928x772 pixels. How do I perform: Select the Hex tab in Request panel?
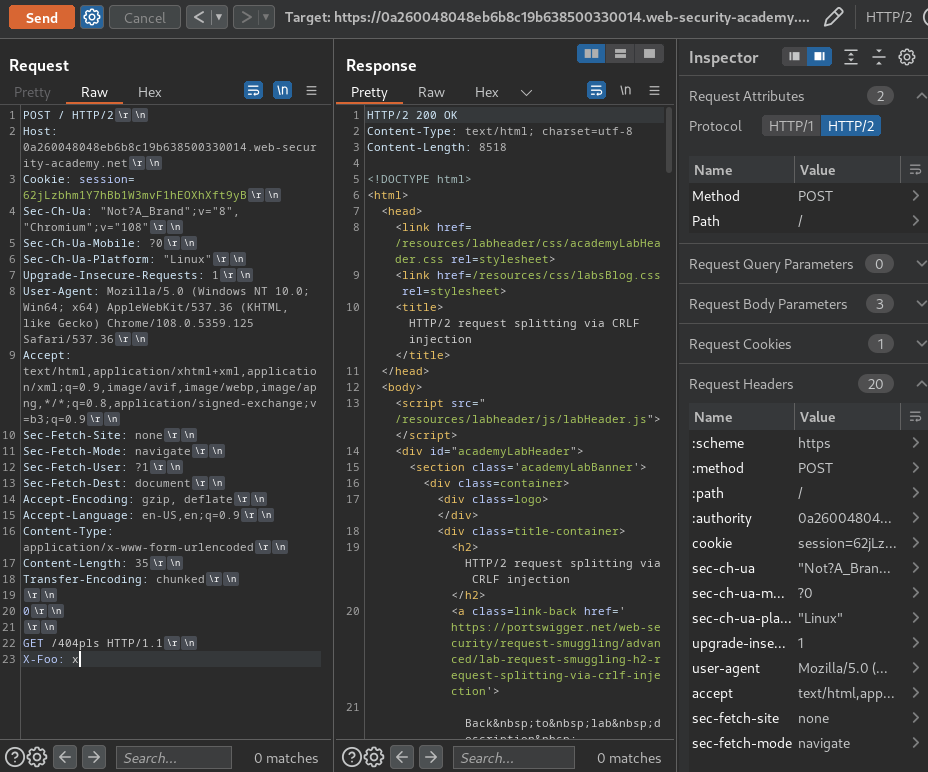coord(149,92)
